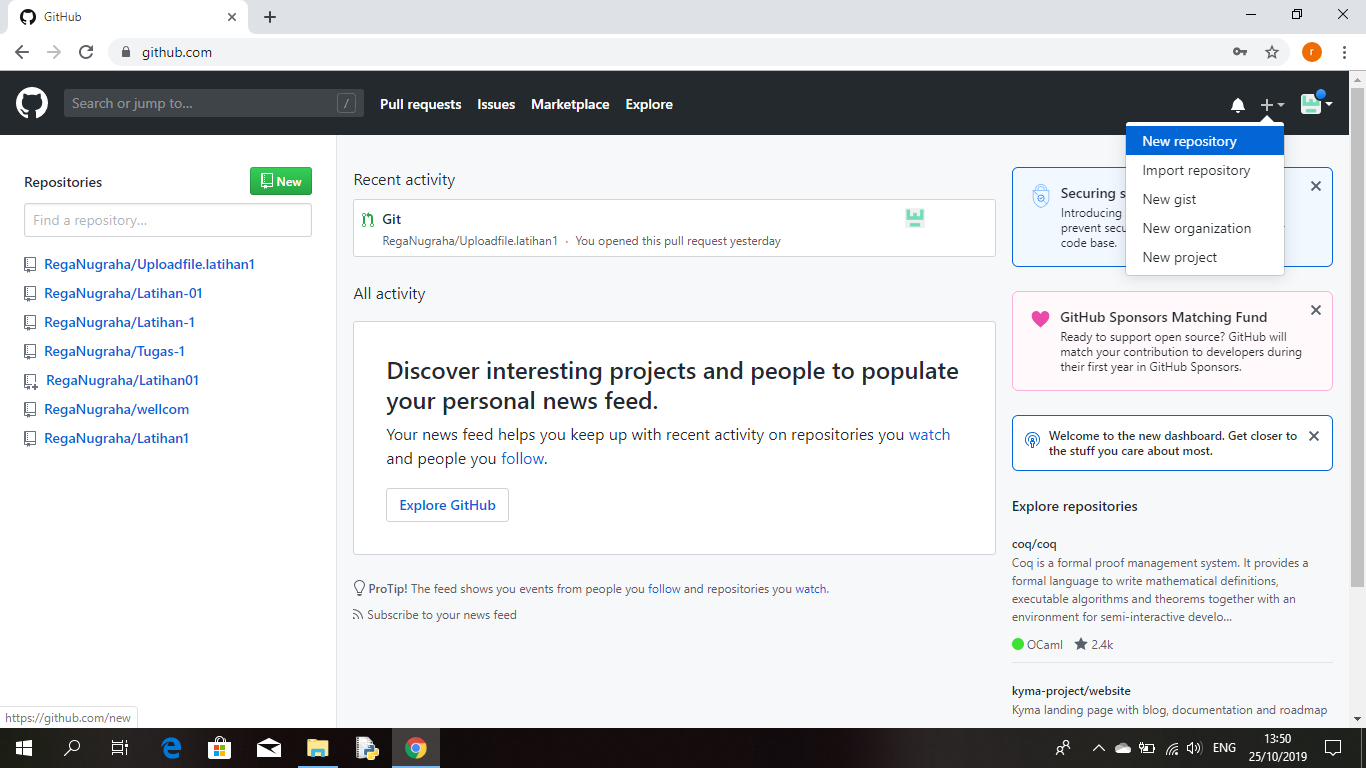This screenshot has height=768, width=1366.
Task: Open Explore in the top navigation
Action: pyautogui.click(x=649, y=104)
